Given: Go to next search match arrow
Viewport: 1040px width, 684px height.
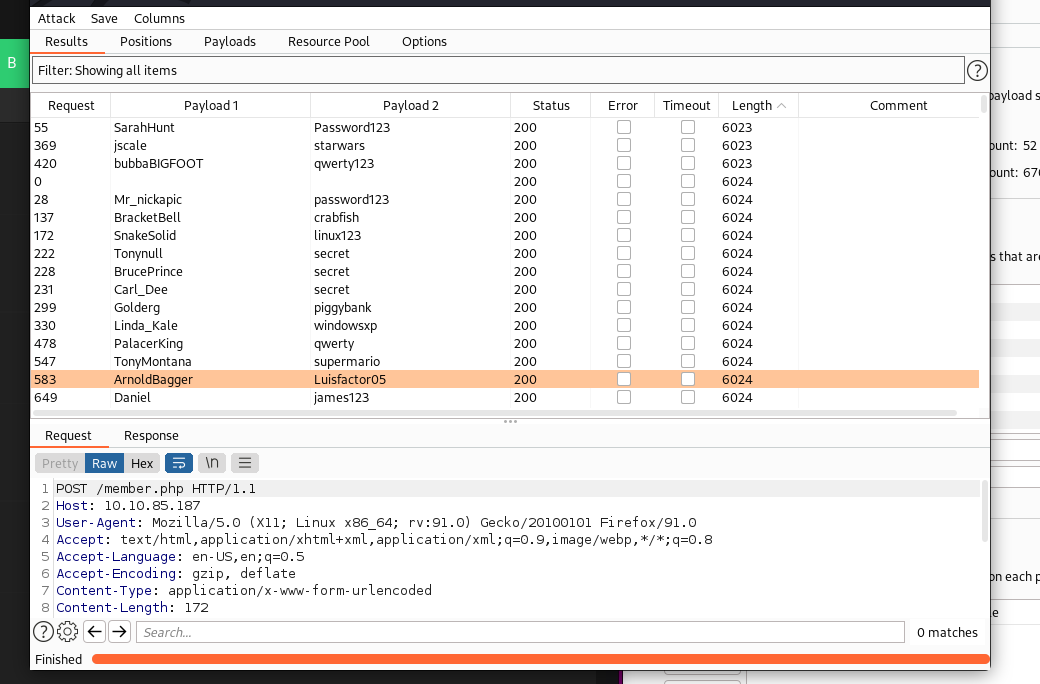Looking at the screenshot, I should coord(119,631).
